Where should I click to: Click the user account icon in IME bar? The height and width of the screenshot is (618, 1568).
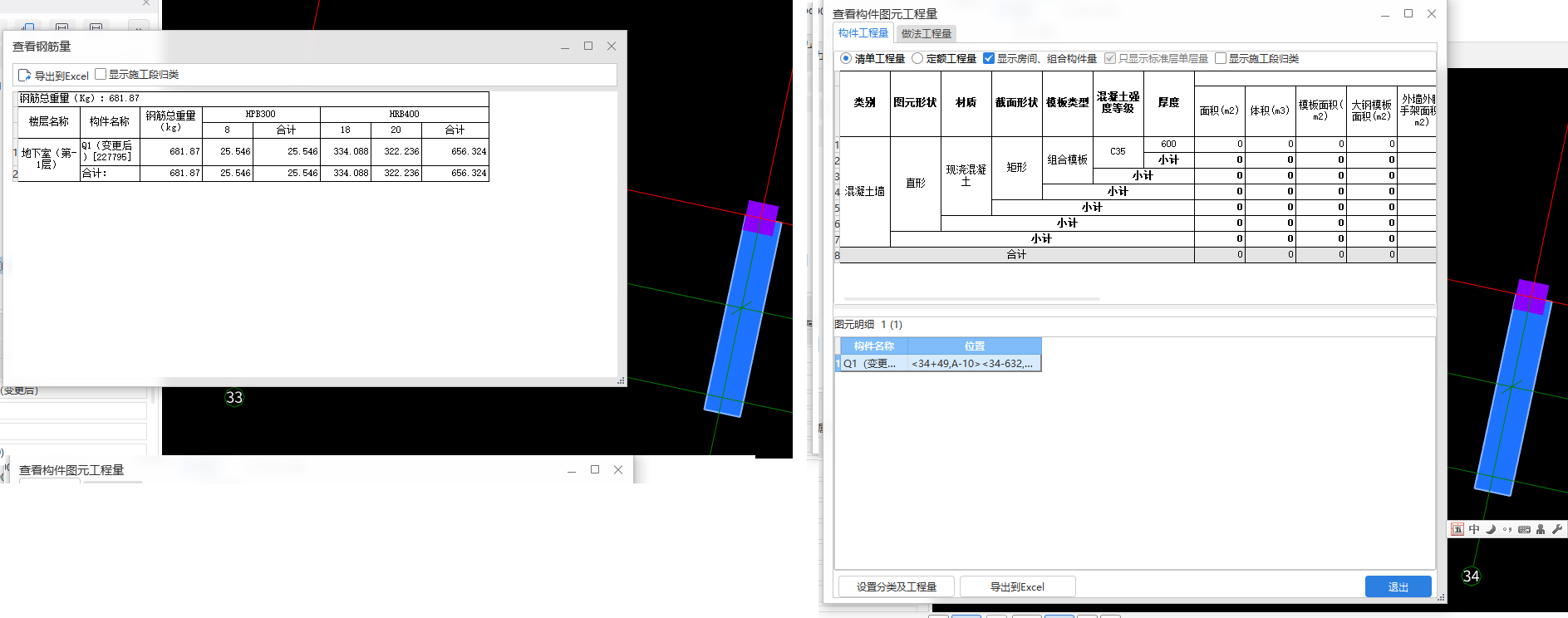1541,529
